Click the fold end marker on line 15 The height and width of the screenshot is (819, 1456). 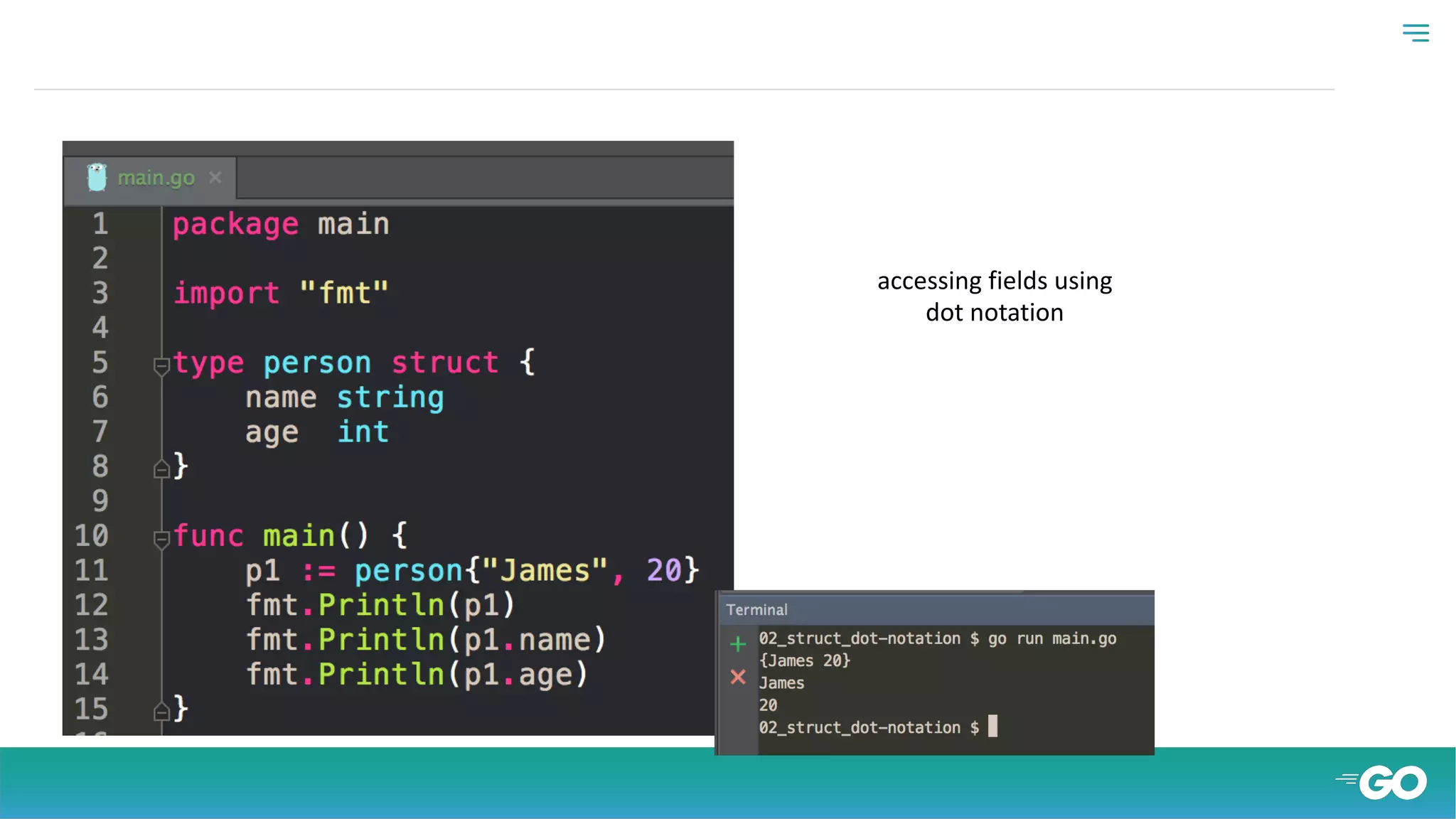click(x=161, y=711)
